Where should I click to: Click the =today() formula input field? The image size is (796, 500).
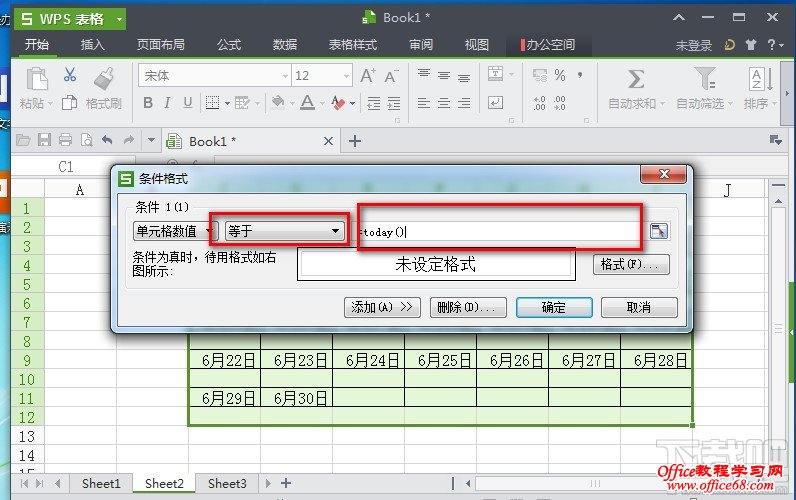(x=500, y=231)
